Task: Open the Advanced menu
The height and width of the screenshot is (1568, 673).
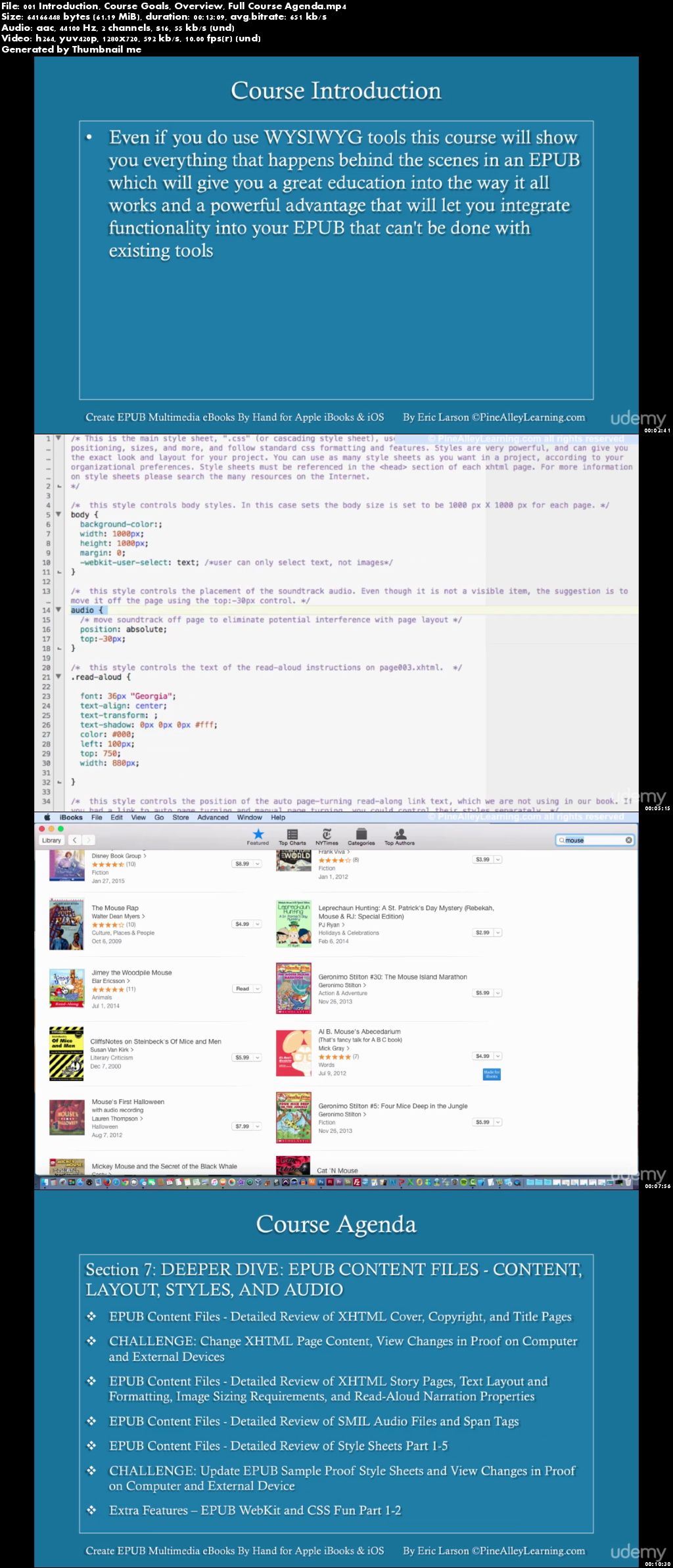Action: [x=213, y=818]
